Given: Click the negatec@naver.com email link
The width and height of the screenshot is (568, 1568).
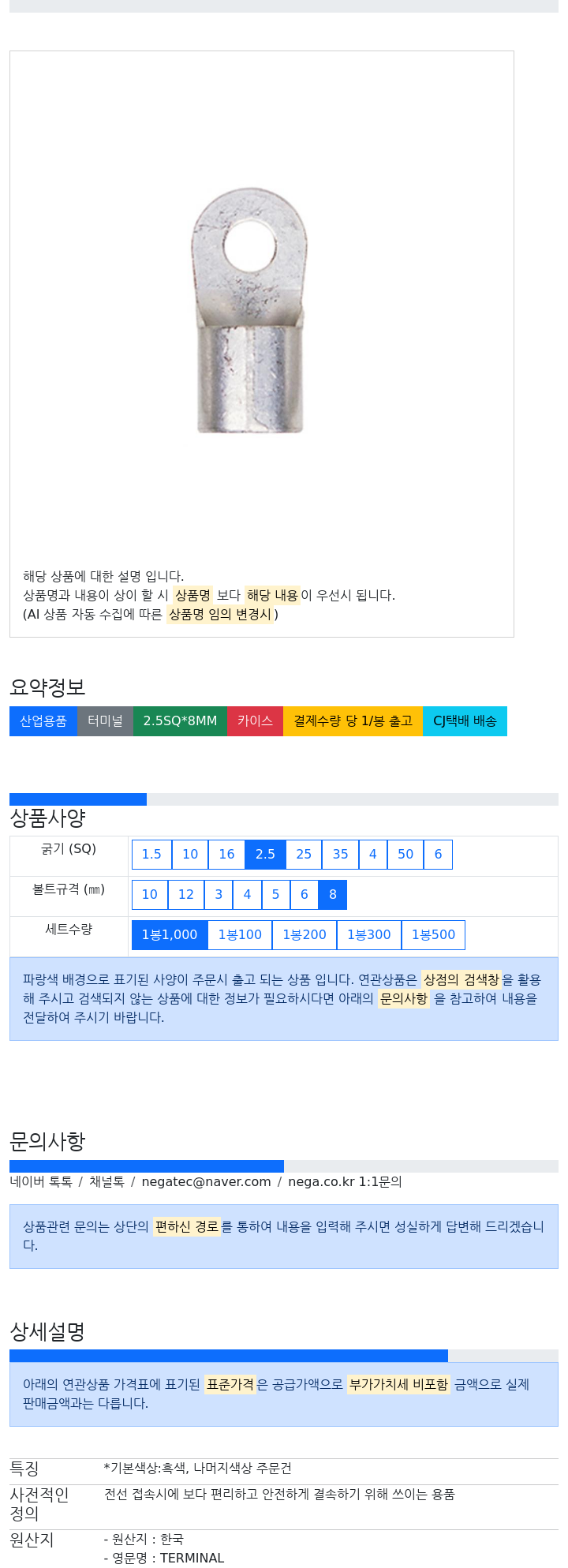Looking at the screenshot, I should coord(206,1182).
